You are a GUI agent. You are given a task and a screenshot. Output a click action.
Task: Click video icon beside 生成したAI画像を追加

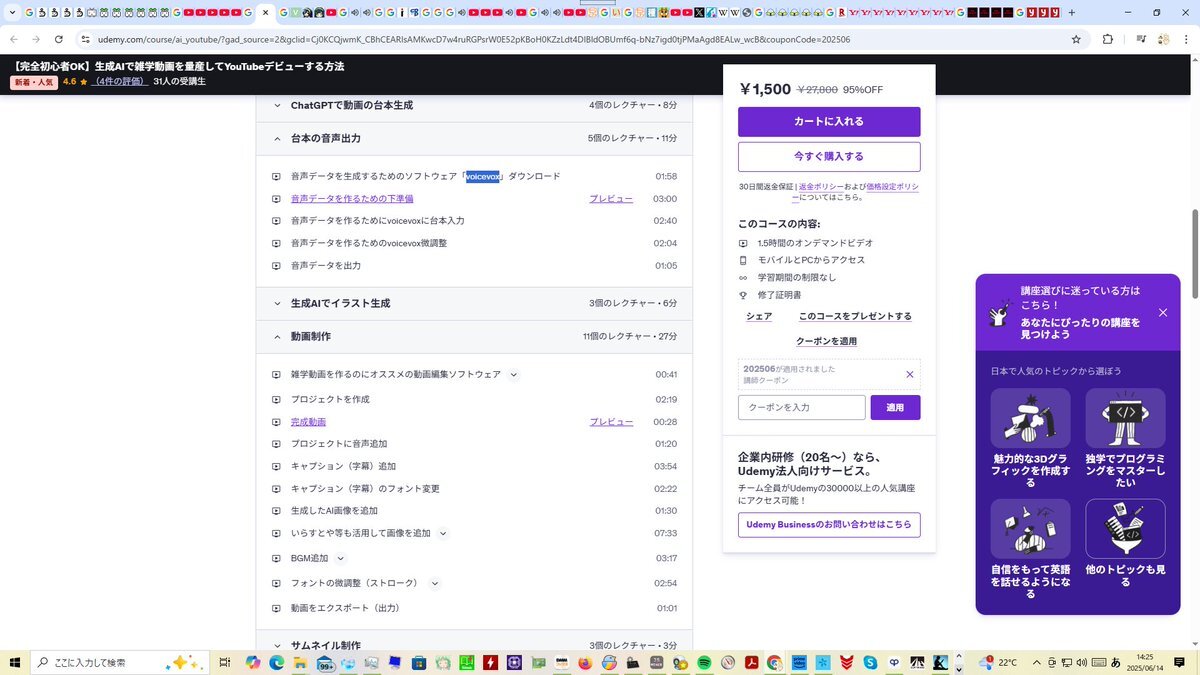tap(277, 511)
